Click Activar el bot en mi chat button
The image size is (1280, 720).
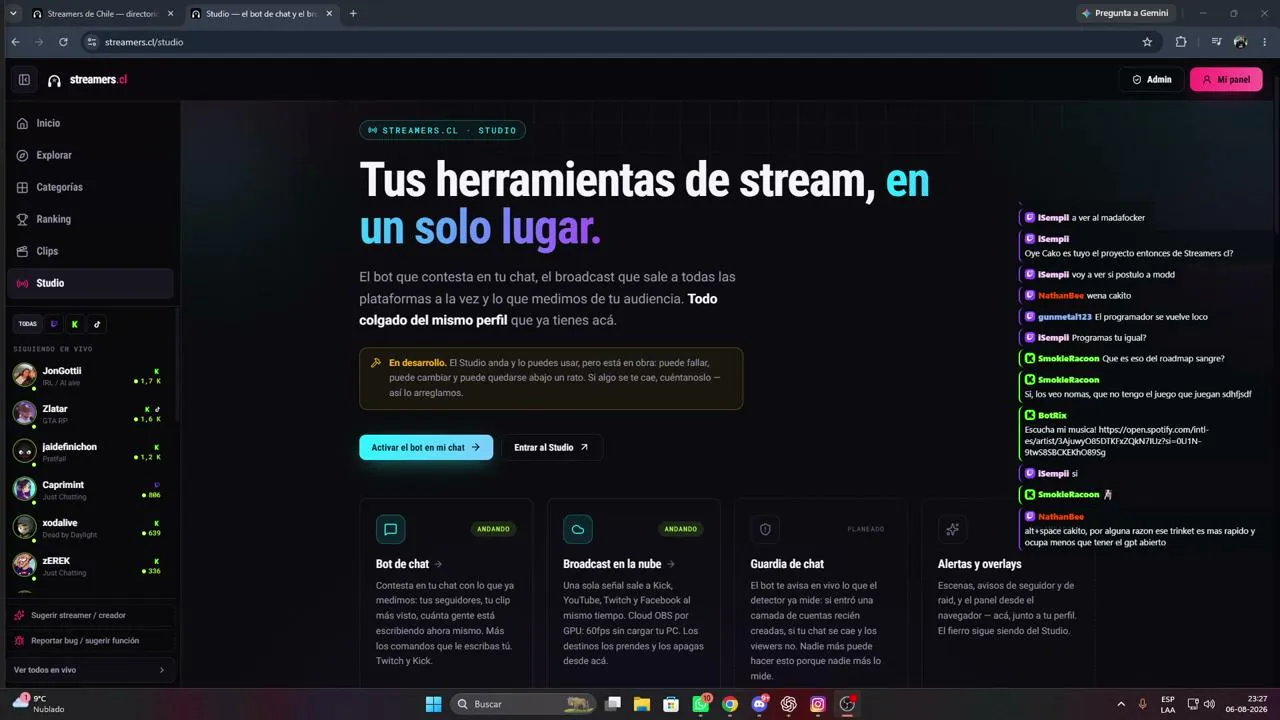point(426,447)
